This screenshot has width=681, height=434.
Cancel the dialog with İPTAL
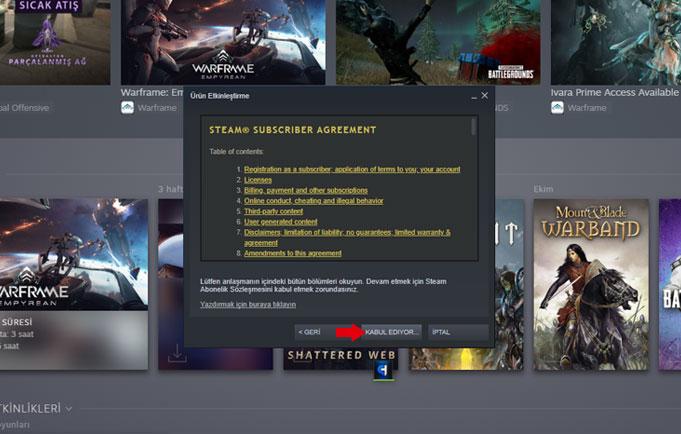point(458,331)
